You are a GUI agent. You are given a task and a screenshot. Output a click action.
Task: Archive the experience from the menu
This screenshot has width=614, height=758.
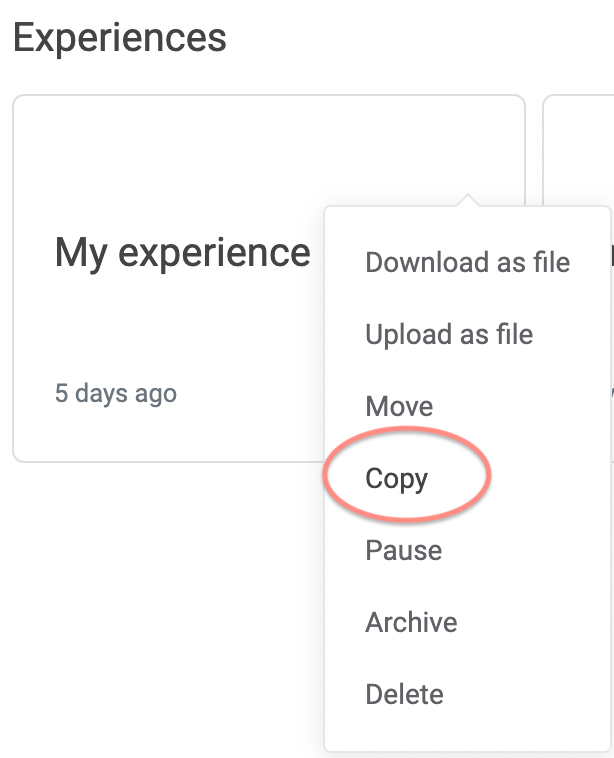[x=411, y=622]
